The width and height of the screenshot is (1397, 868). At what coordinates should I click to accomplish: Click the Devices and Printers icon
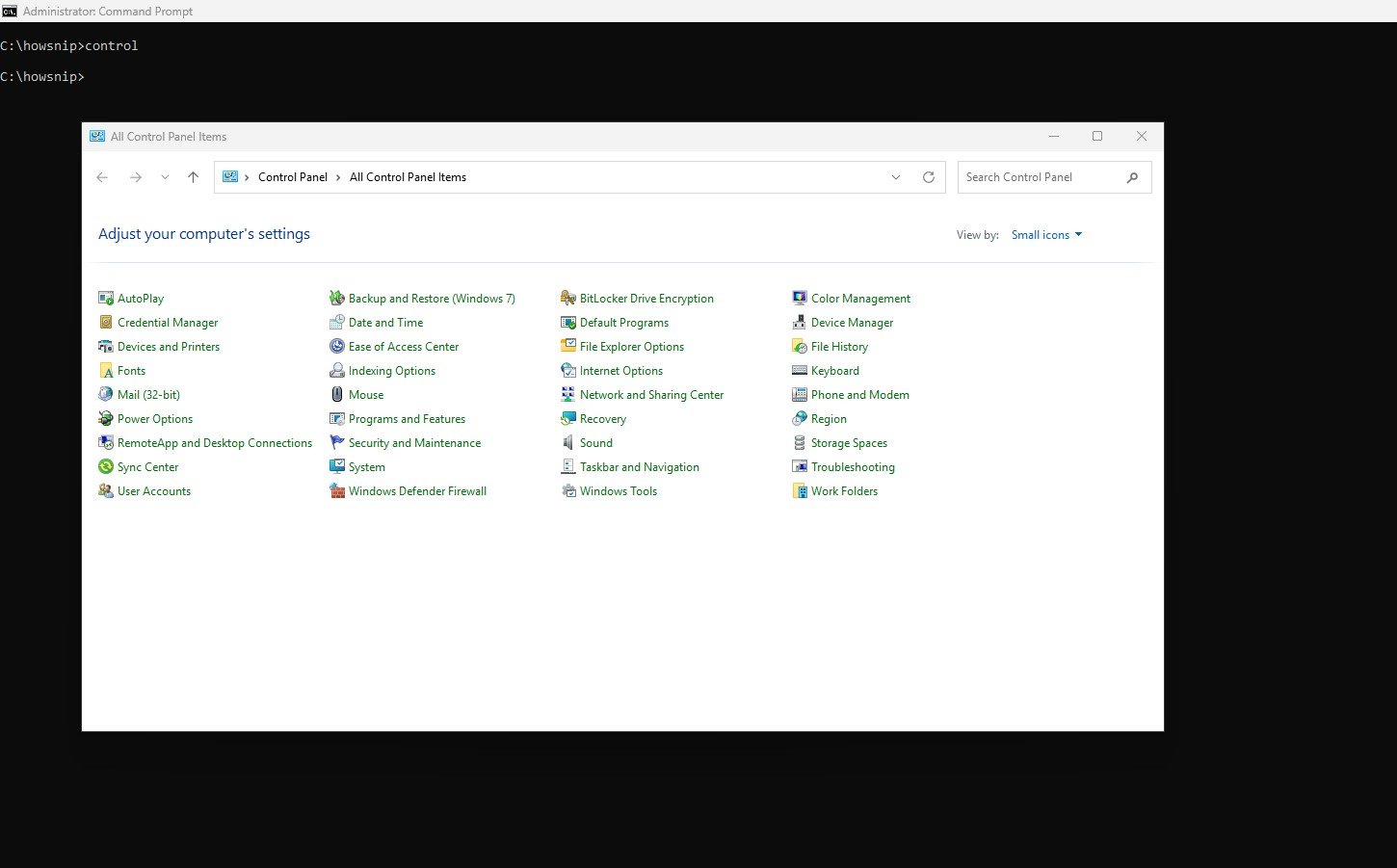pyautogui.click(x=106, y=347)
